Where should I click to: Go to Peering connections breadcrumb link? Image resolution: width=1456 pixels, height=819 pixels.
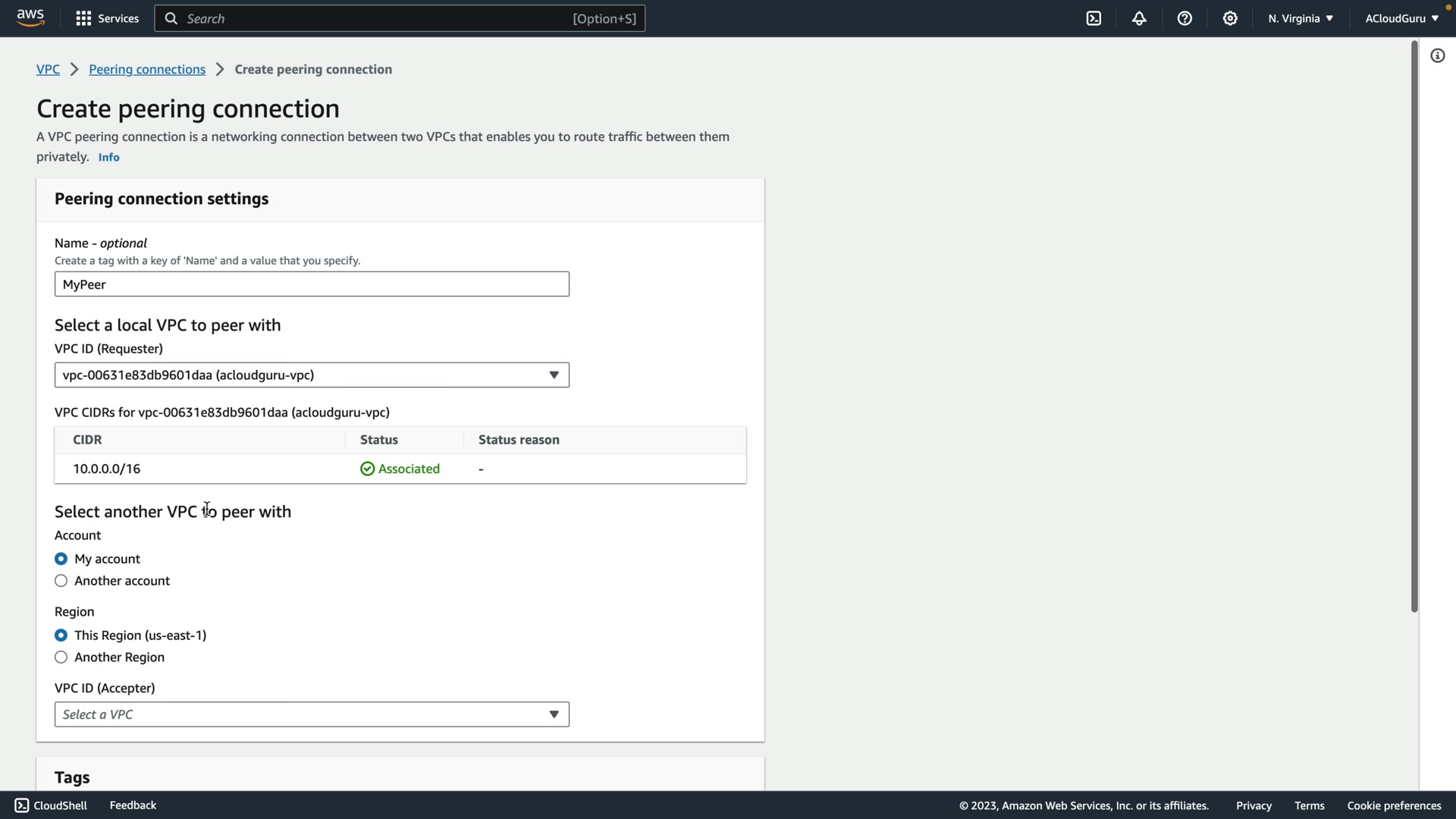coord(147,69)
